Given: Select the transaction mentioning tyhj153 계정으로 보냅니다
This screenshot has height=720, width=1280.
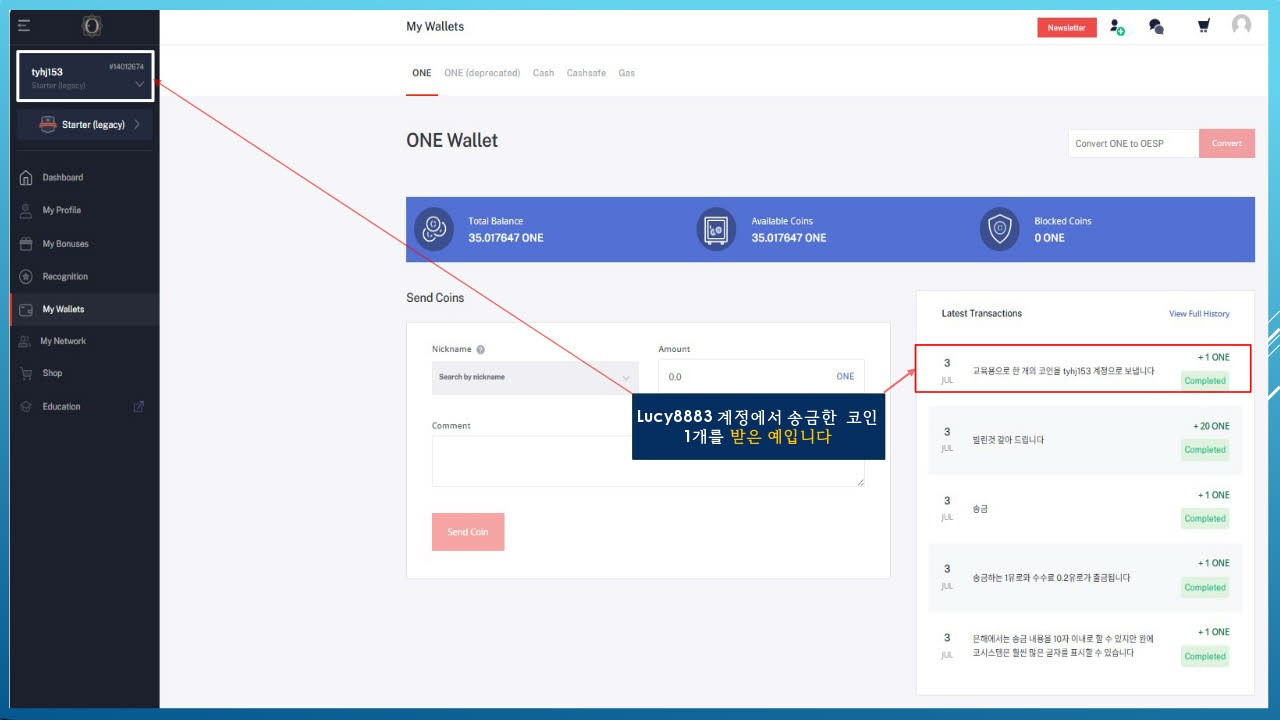Looking at the screenshot, I should coord(1085,370).
